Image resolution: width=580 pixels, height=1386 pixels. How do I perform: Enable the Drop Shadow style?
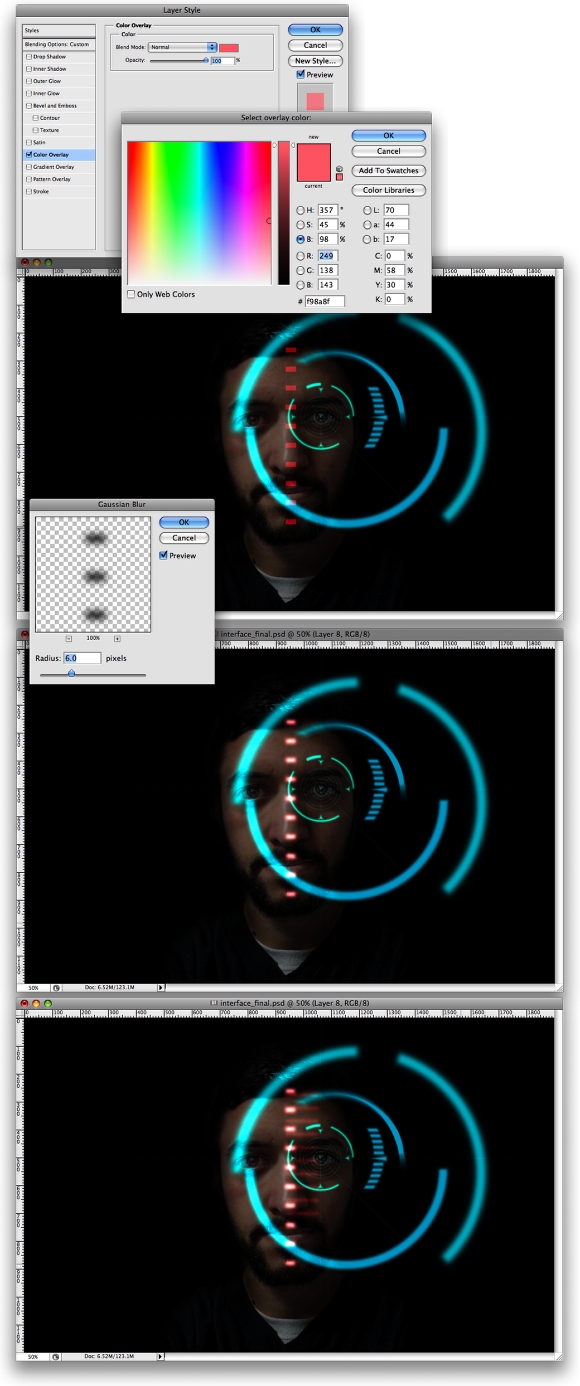[x=29, y=57]
